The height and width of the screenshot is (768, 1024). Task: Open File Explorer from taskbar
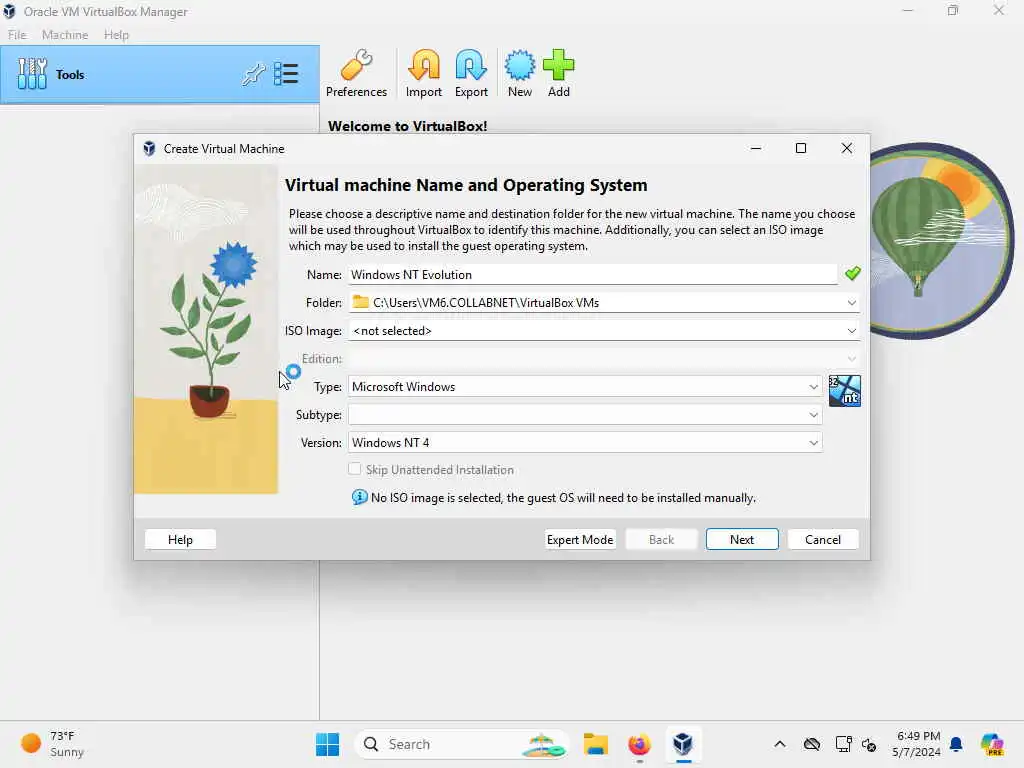pos(596,744)
